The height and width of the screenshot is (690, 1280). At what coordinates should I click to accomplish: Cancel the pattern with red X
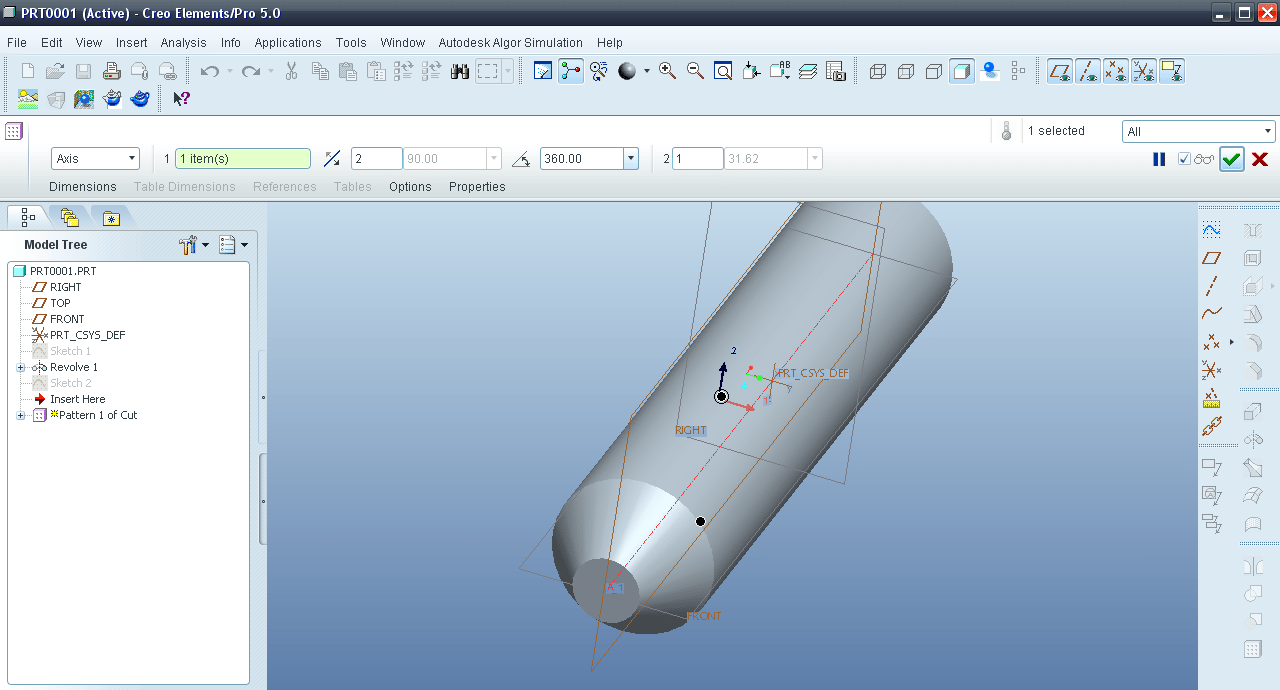[x=1260, y=159]
